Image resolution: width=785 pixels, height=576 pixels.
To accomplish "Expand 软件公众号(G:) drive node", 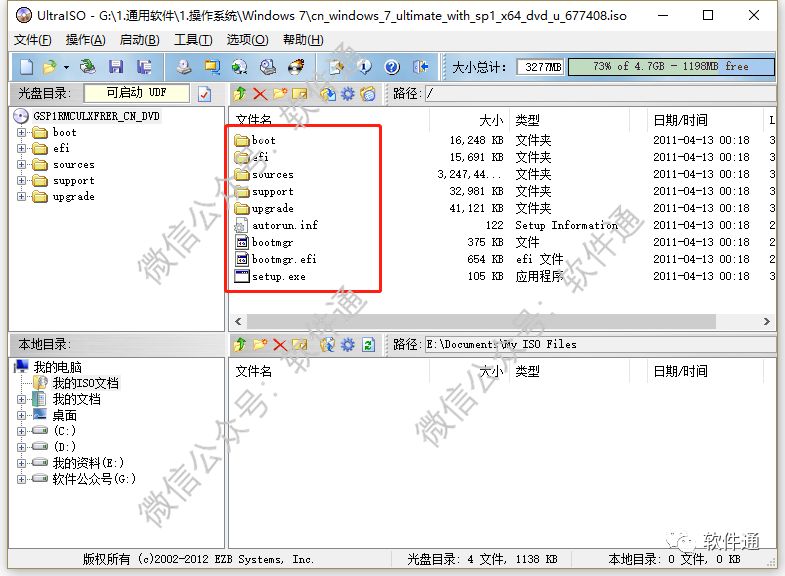I will 21,479.
